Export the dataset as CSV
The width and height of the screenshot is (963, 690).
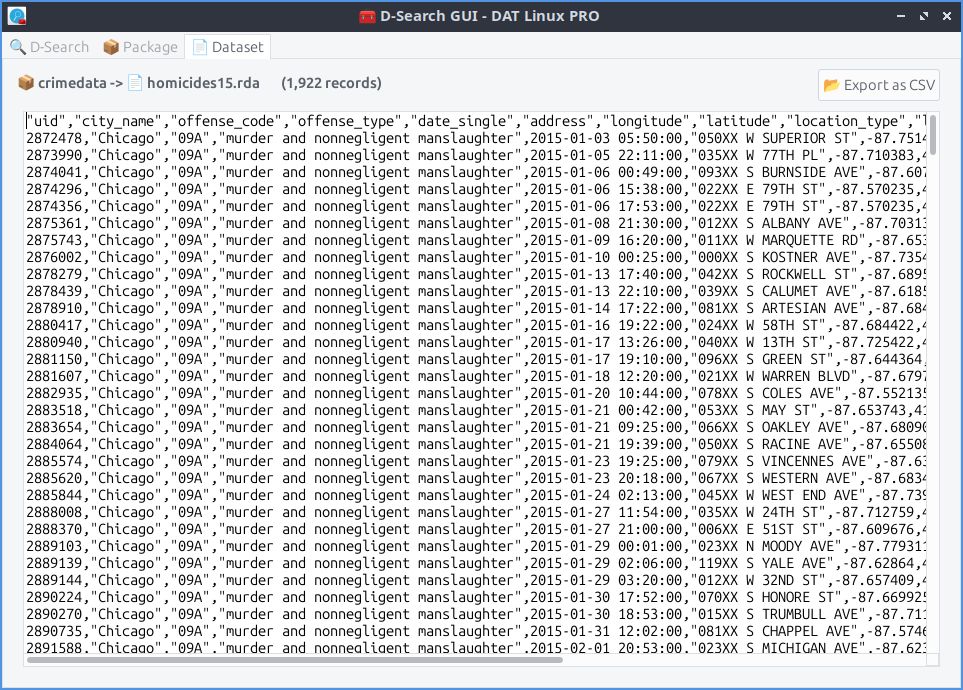click(879, 85)
